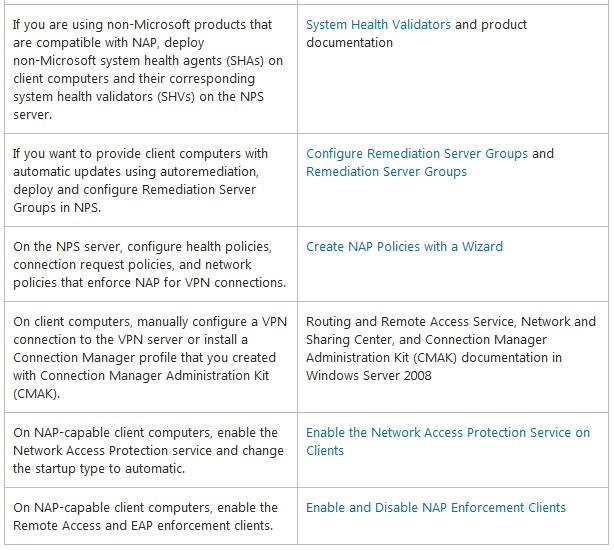Click 'Sharing Center, and Connection Manager' text
Image resolution: width=614 pixels, height=550 pixels.
coord(426,339)
